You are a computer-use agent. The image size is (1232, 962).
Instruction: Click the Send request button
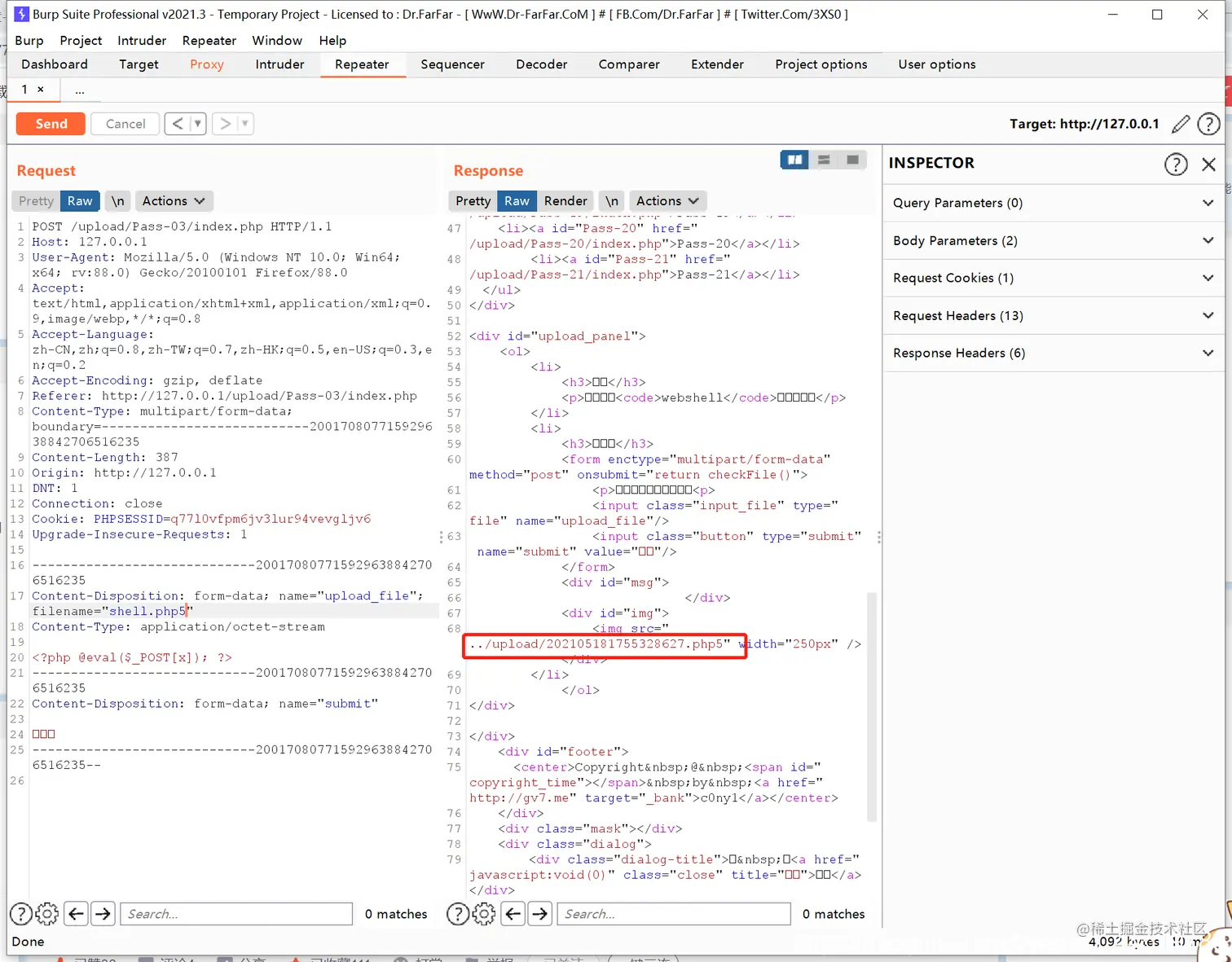click(51, 124)
